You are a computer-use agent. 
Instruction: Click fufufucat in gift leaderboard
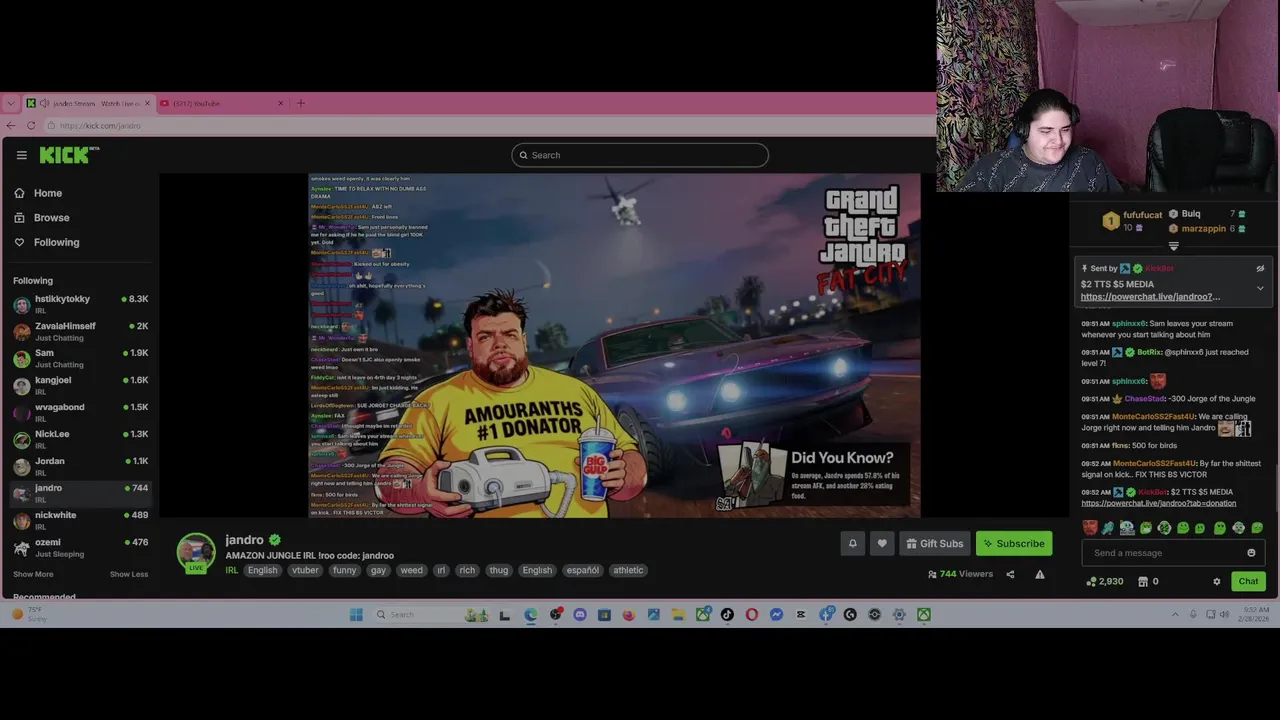tap(1142, 215)
